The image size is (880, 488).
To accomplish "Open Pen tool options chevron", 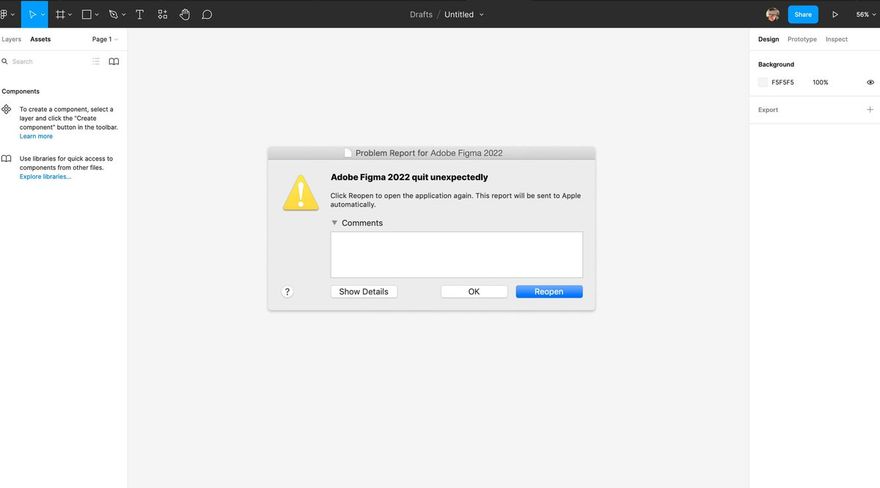I will pyautogui.click(x=123, y=15).
